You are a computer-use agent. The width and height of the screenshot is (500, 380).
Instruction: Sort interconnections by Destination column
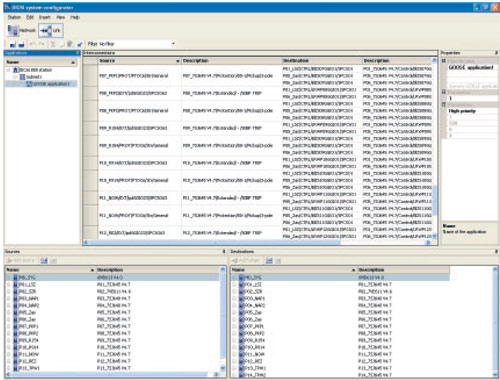(x=322, y=61)
